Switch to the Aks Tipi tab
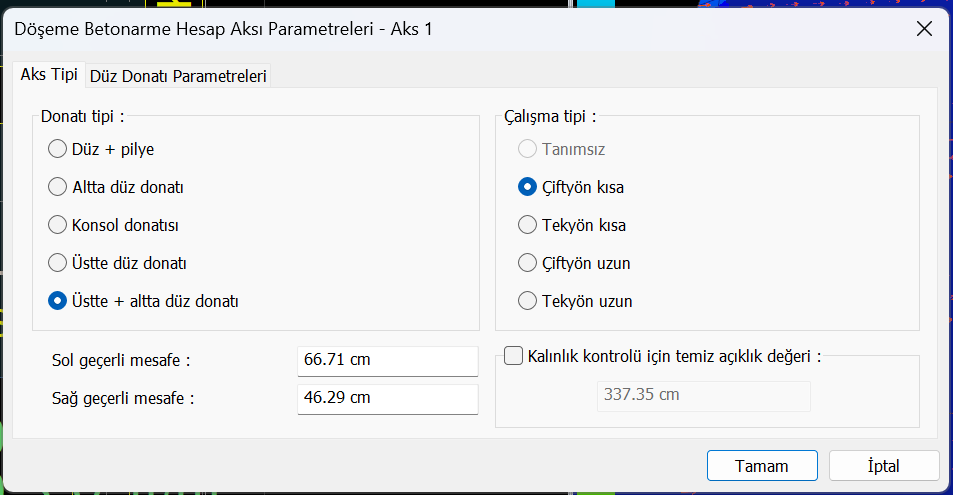The width and height of the screenshot is (953, 495). click(49, 75)
